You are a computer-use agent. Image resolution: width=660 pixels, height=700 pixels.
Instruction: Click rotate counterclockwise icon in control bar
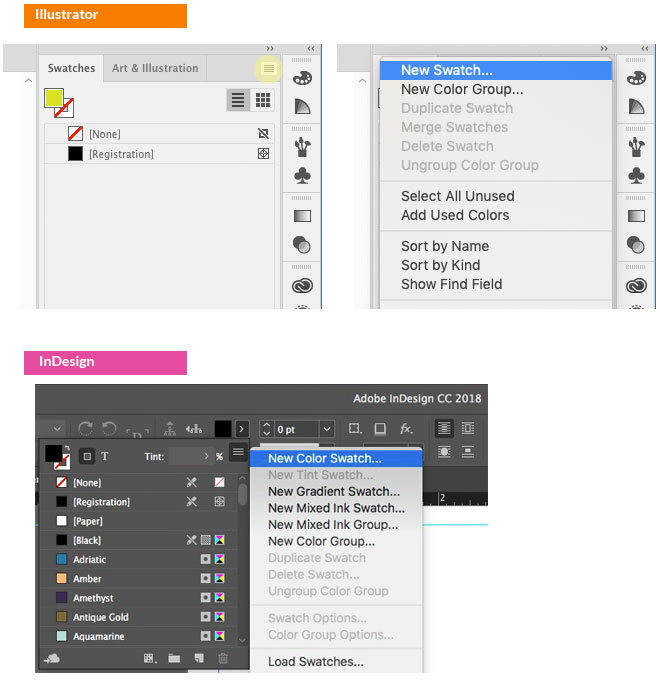click(109, 429)
